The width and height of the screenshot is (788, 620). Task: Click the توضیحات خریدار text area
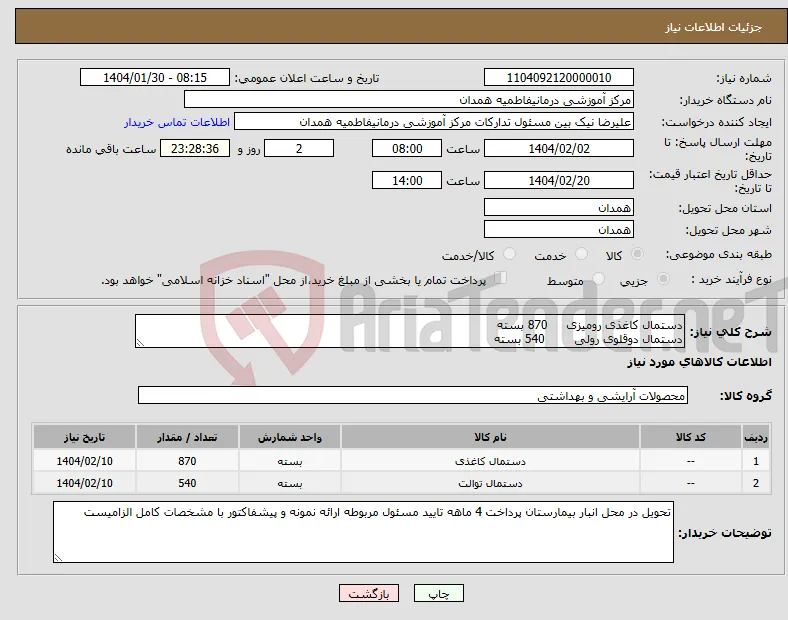pos(363,532)
